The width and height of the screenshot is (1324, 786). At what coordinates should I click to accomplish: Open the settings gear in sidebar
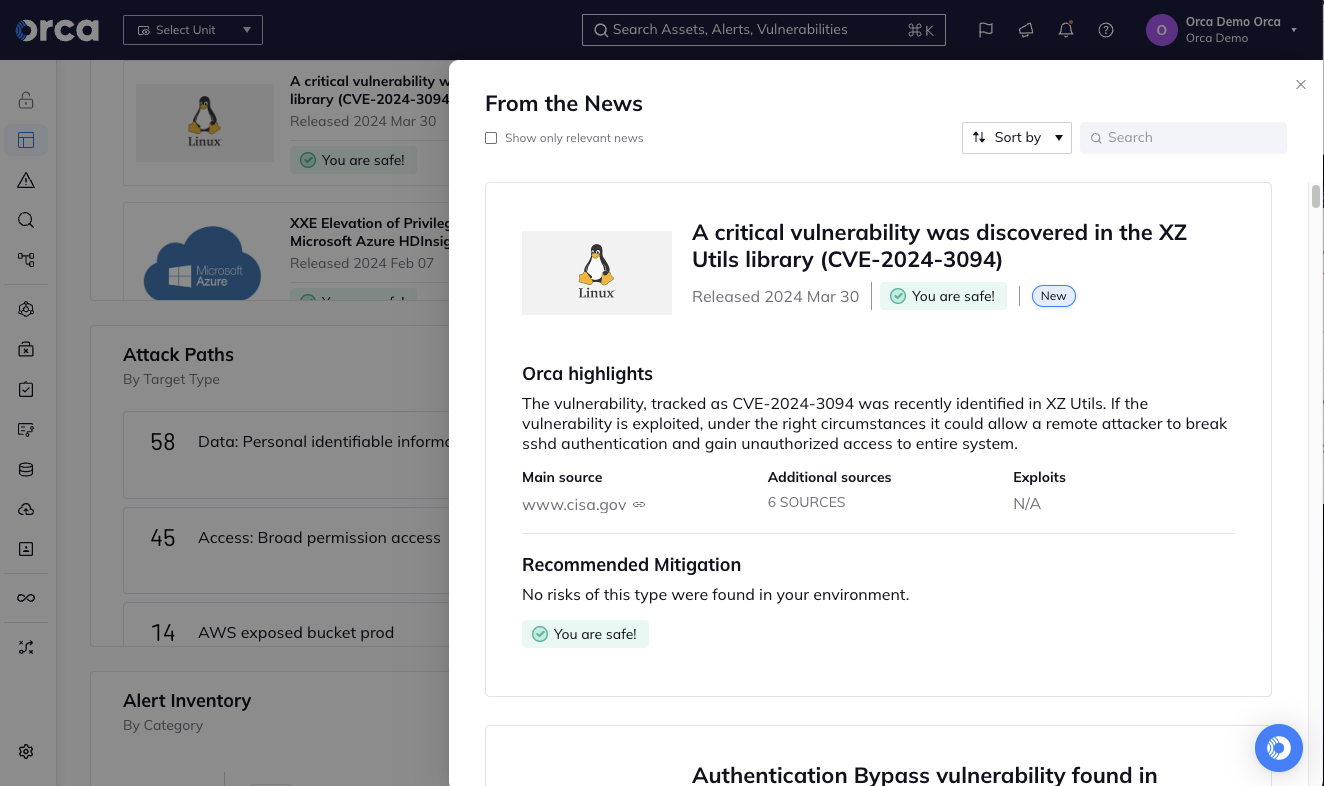click(26, 751)
